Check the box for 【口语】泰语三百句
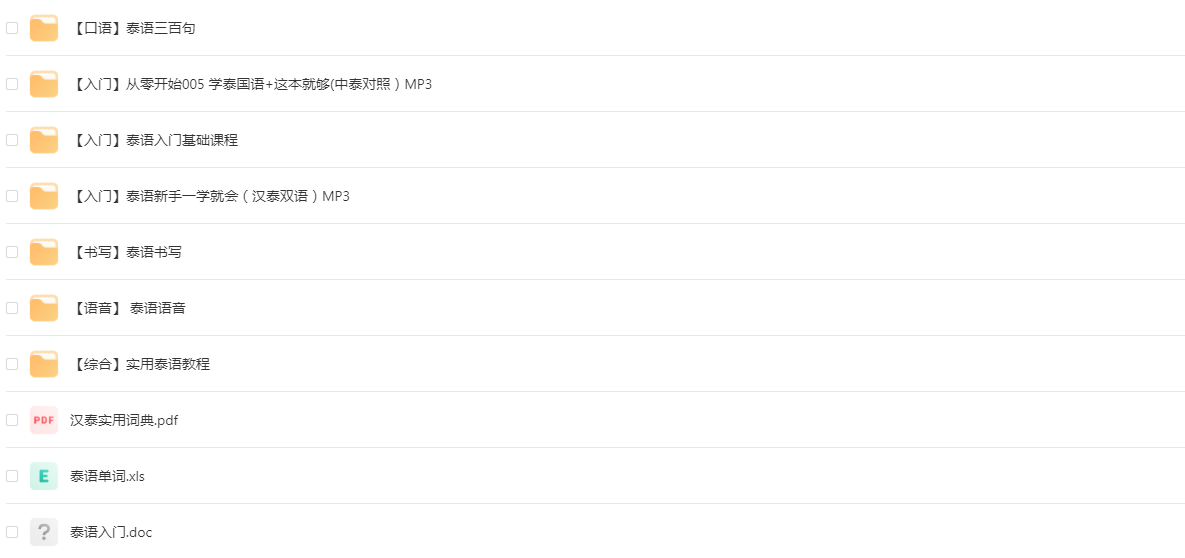Viewport: 1185px width, 558px height. 12,28
